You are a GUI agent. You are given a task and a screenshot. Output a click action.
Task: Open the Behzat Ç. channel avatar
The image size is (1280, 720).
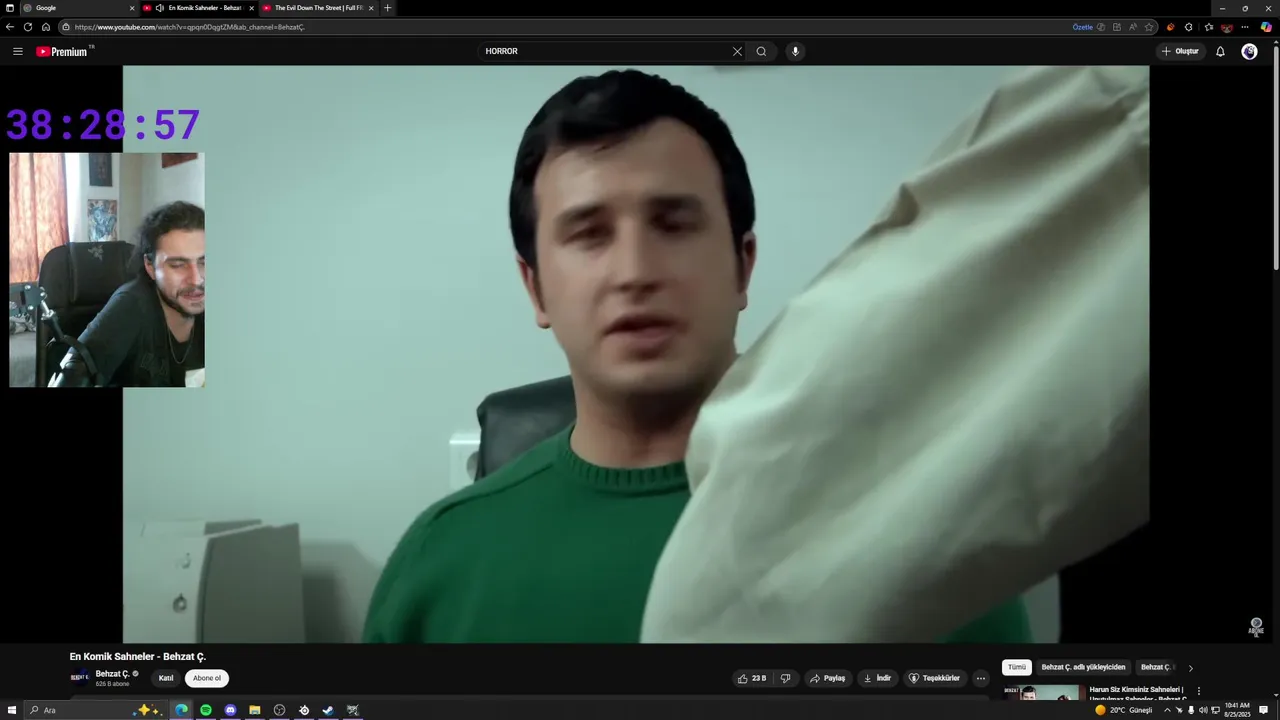pyautogui.click(x=79, y=677)
